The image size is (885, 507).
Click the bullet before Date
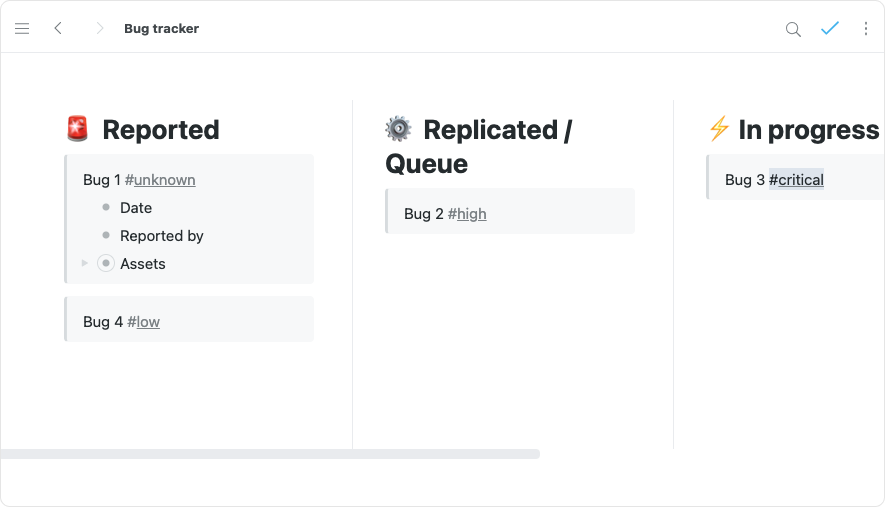coord(106,208)
